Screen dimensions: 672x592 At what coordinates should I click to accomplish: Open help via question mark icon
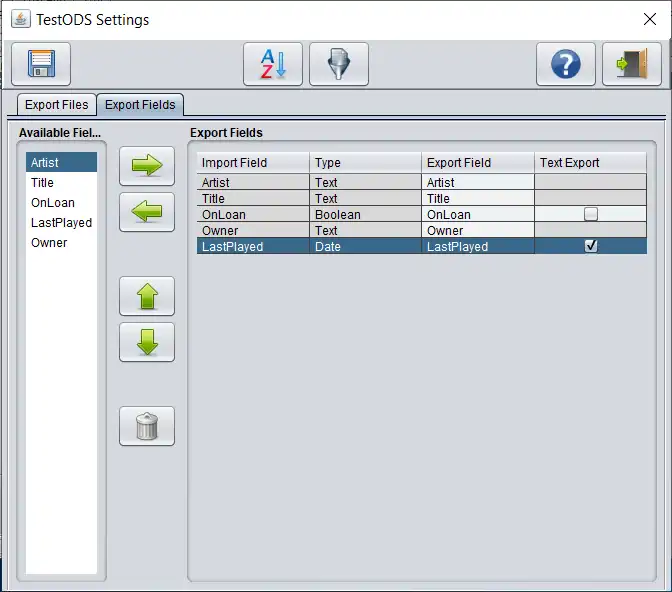tap(565, 64)
